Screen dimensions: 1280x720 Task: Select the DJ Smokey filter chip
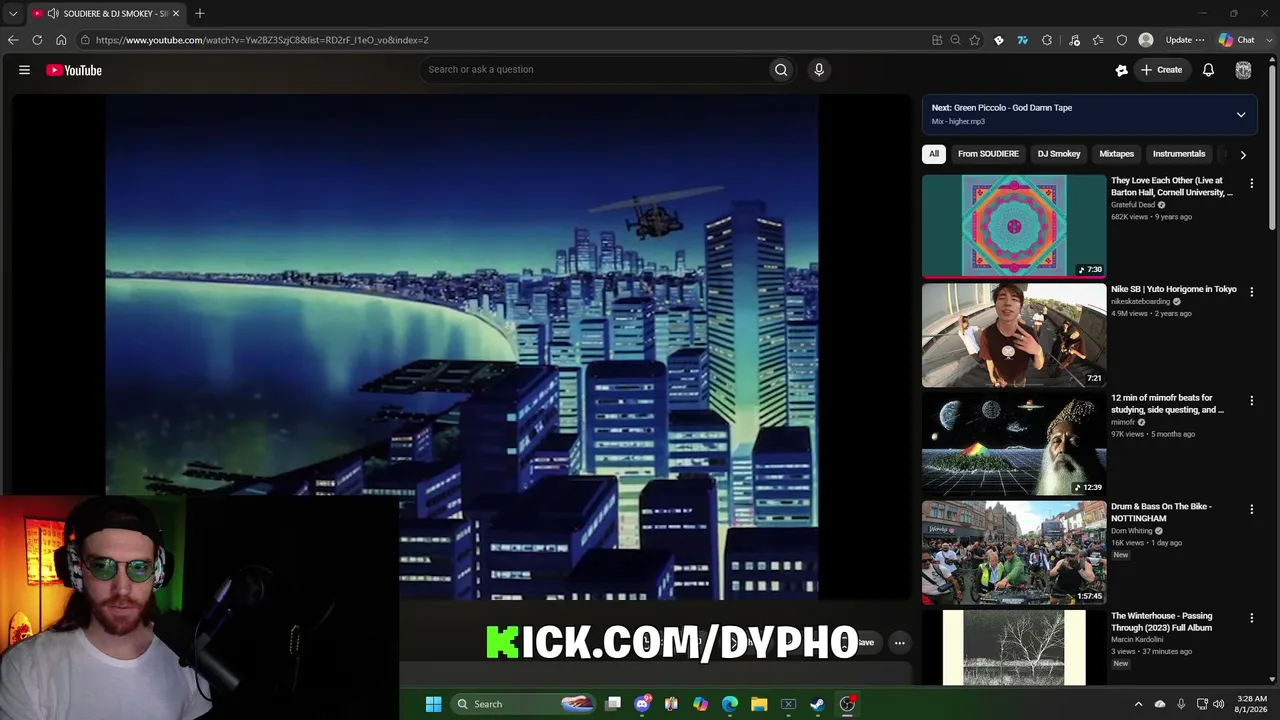pos(1059,154)
